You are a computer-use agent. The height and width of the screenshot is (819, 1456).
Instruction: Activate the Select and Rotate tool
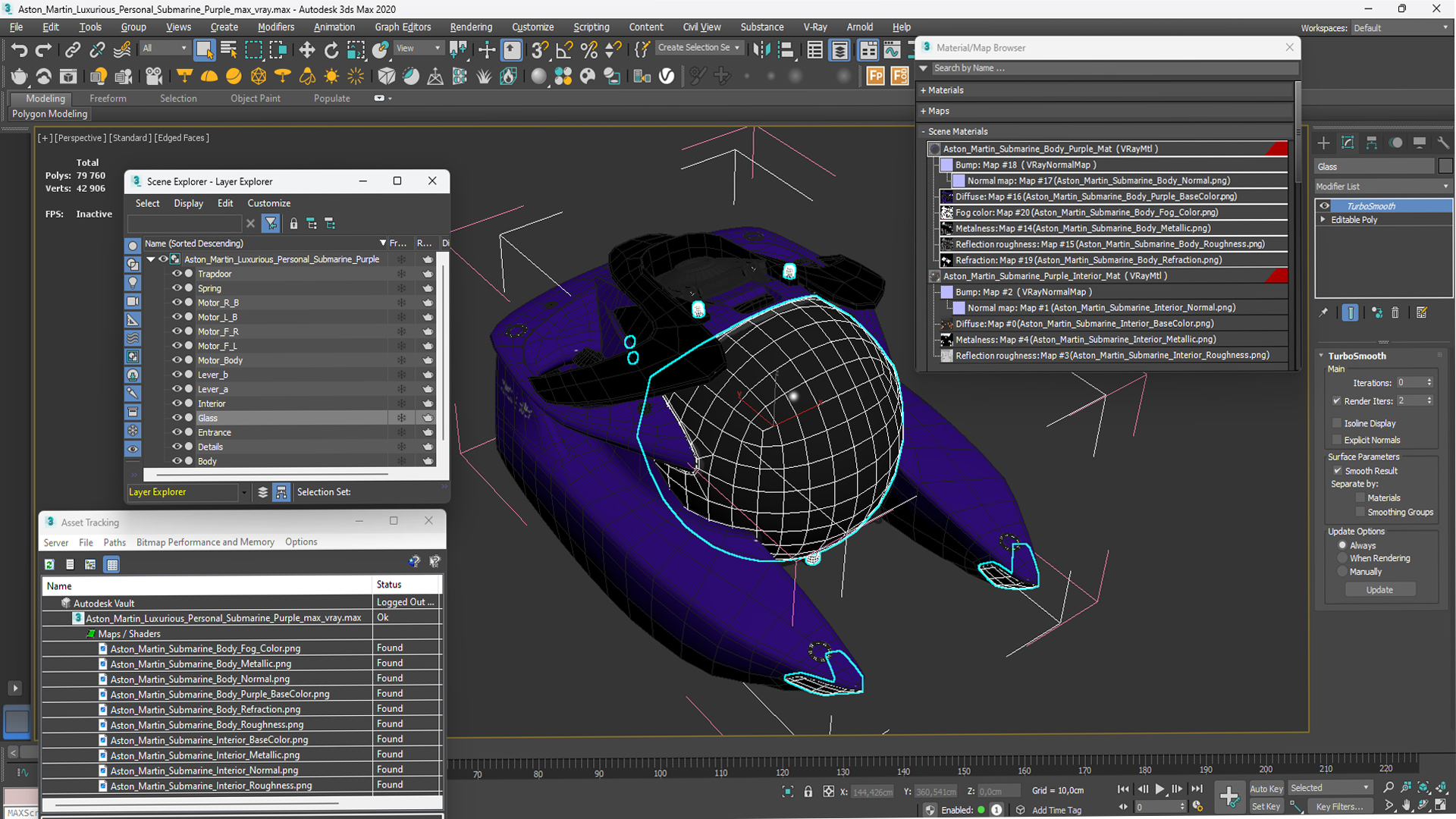pos(331,50)
